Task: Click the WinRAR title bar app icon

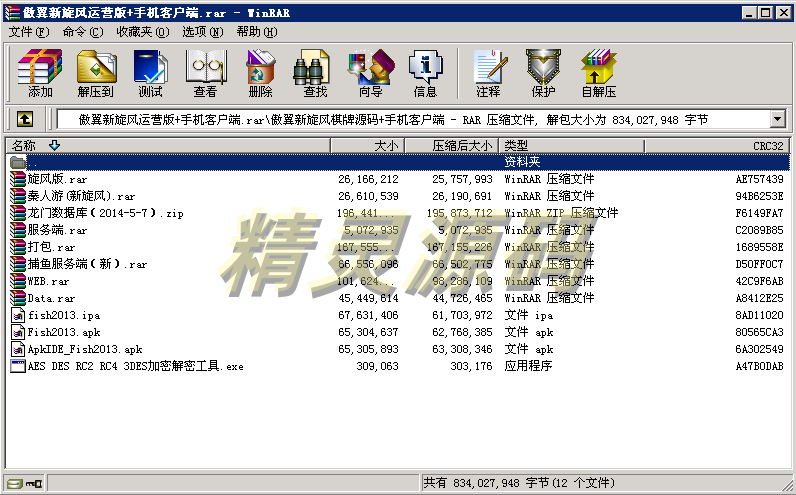Action: click(12, 13)
